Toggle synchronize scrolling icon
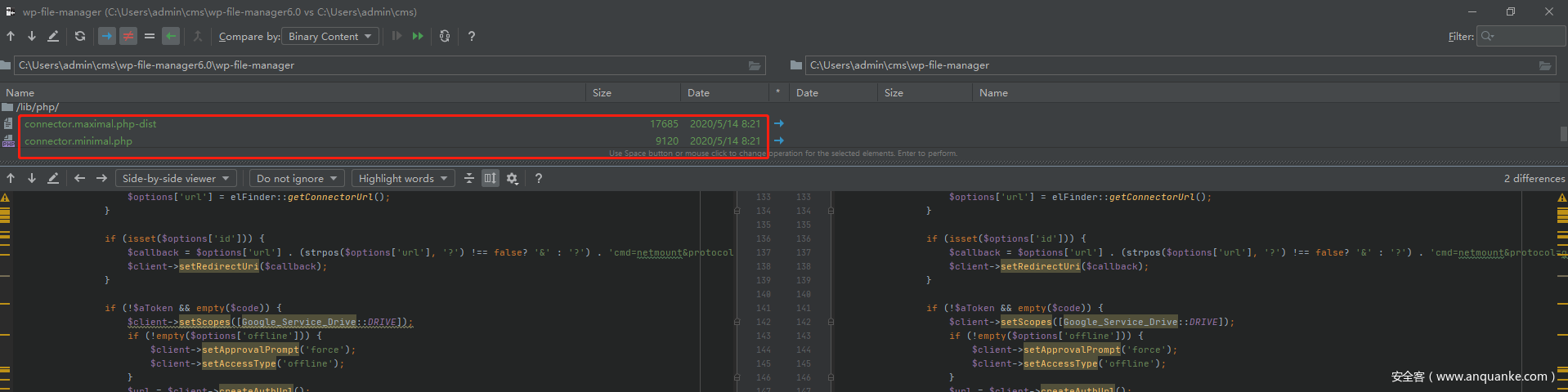Screen dimensions: 1568x392 click(x=490, y=178)
